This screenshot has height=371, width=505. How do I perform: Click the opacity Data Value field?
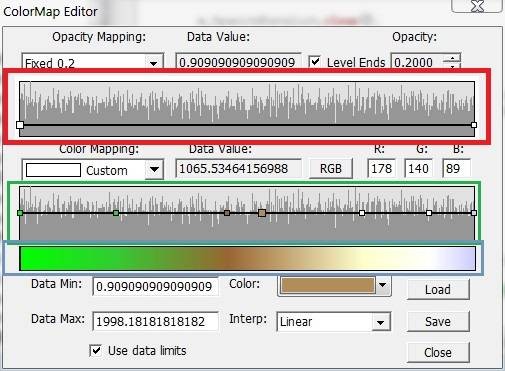pos(238,62)
